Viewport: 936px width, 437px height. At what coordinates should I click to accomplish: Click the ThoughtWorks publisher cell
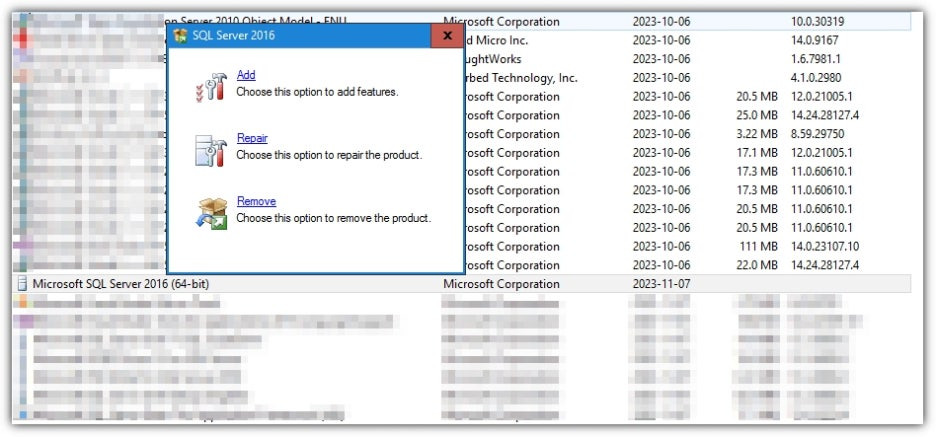pos(492,59)
